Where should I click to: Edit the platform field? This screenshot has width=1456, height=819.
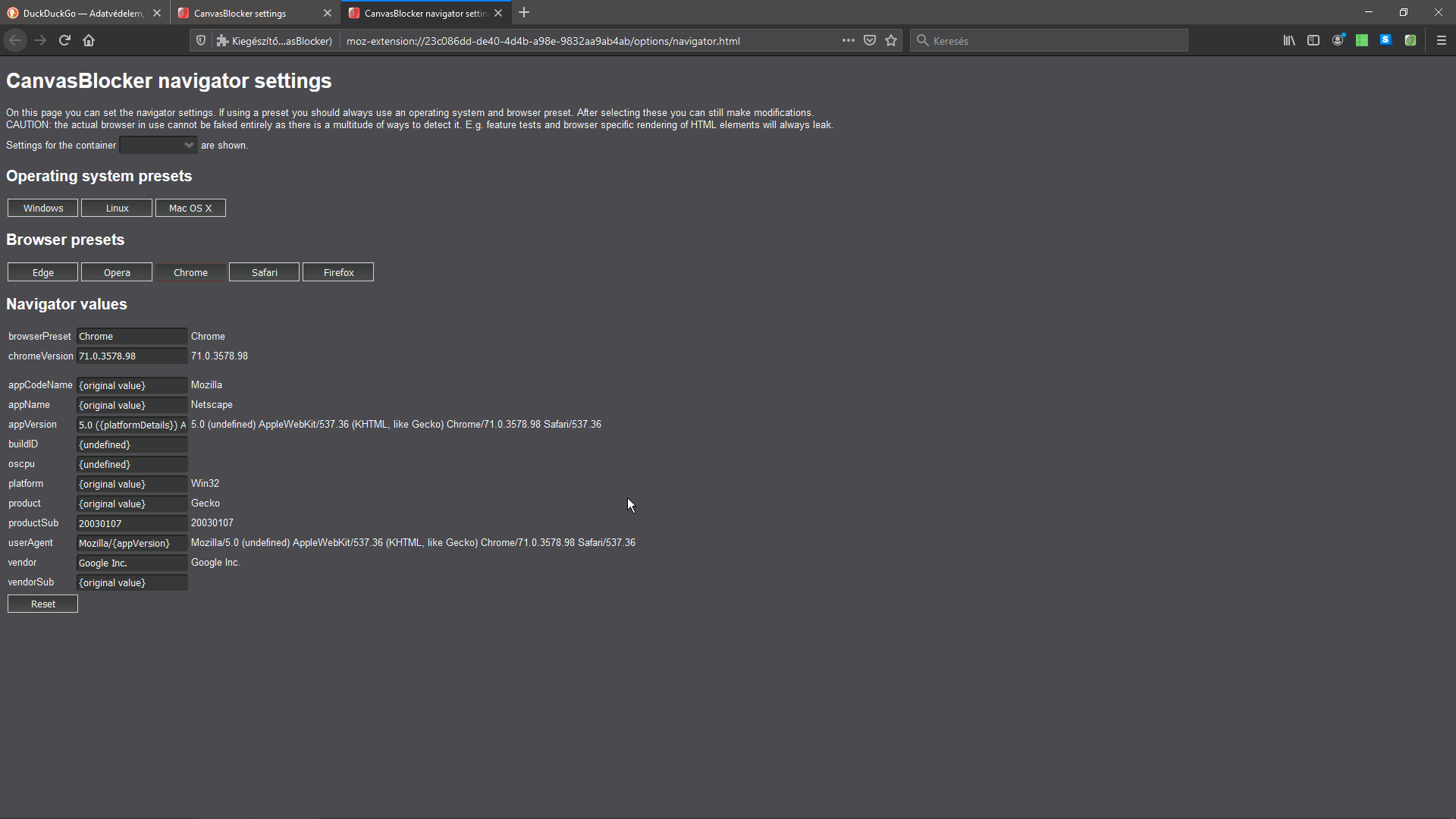[x=132, y=484]
